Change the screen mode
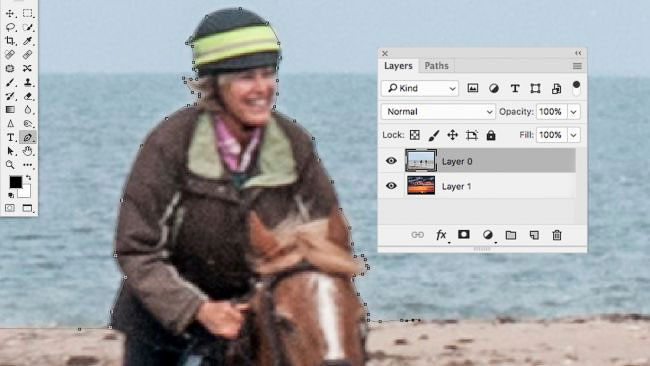 (x=27, y=208)
